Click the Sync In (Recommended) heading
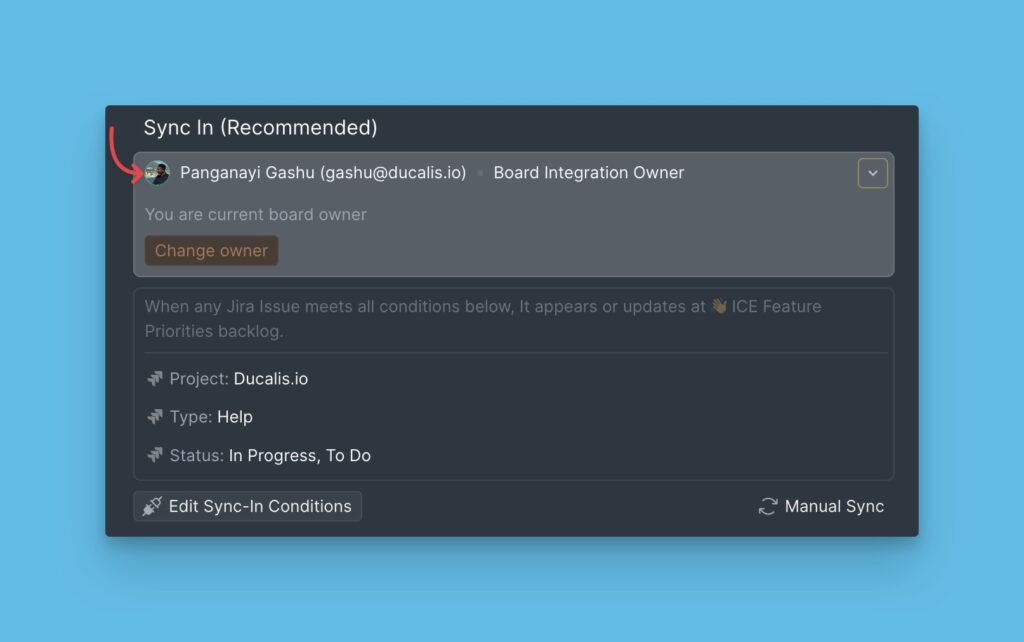 pyautogui.click(x=260, y=128)
